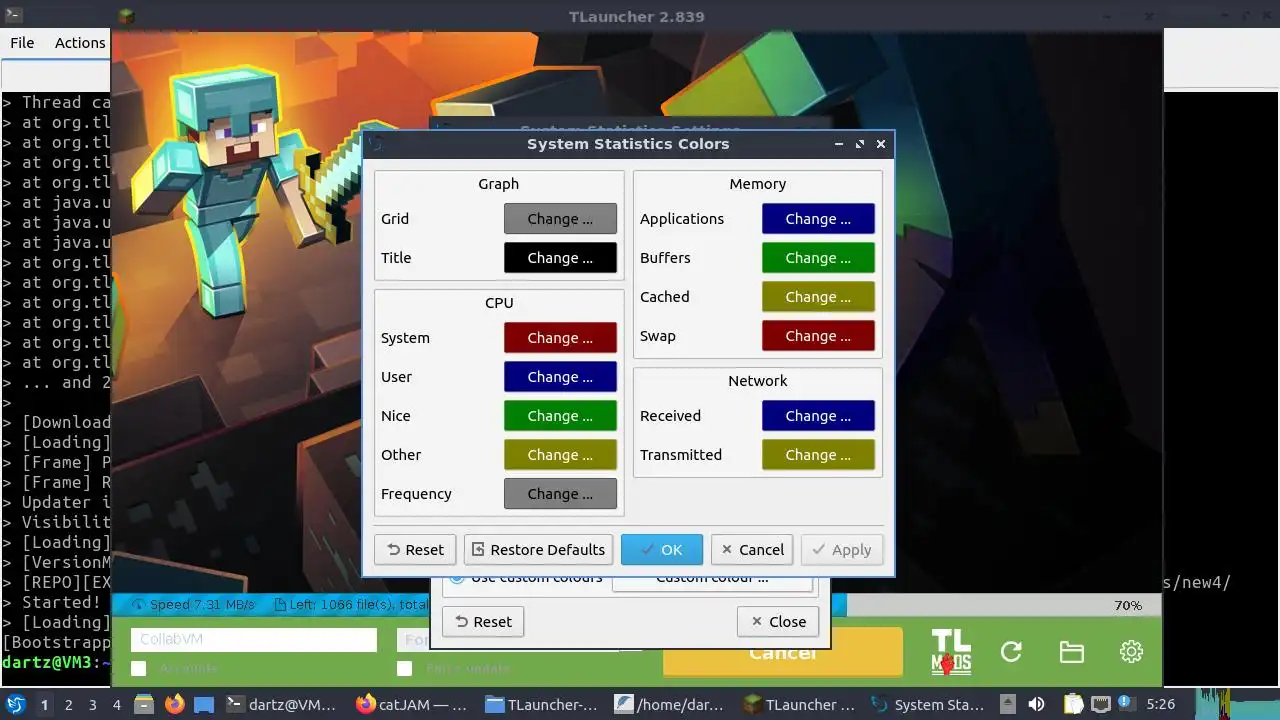The width and height of the screenshot is (1280, 720).
Task: Click the show desktop icon in taskbar
Action: click(x=203, y=704)
